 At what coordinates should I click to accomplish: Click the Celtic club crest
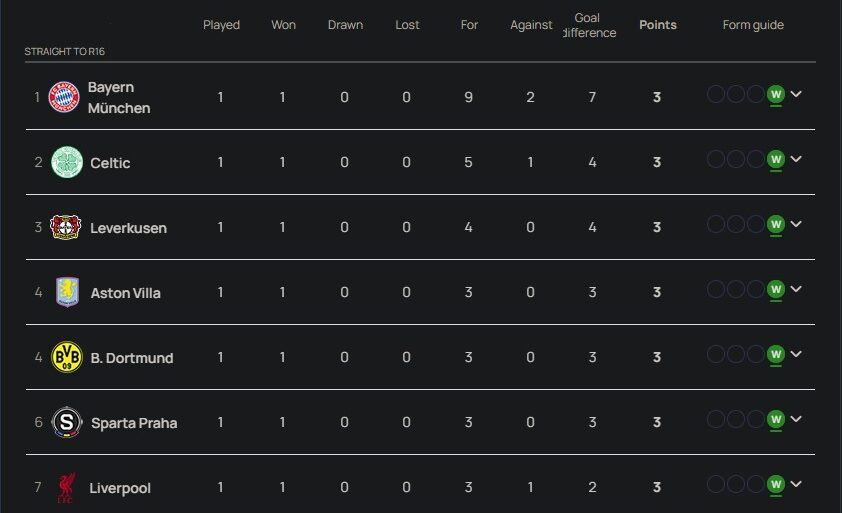(67, 162)
